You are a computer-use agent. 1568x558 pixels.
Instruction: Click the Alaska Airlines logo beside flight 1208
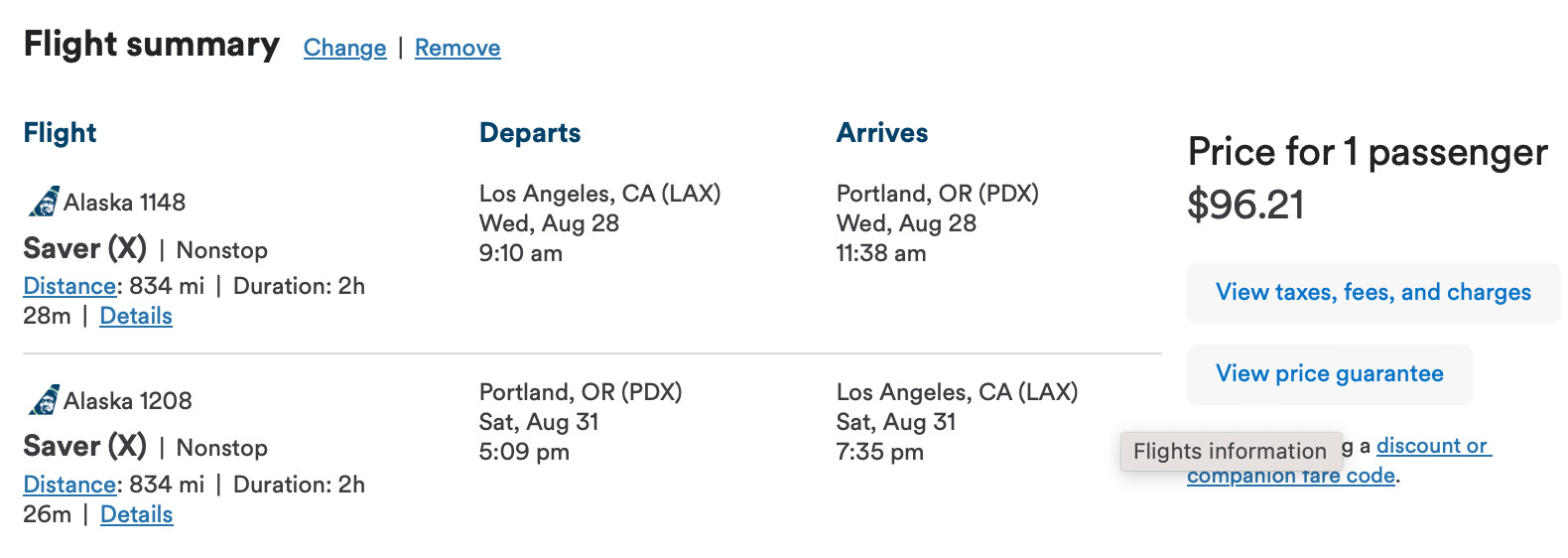(43, 400)
